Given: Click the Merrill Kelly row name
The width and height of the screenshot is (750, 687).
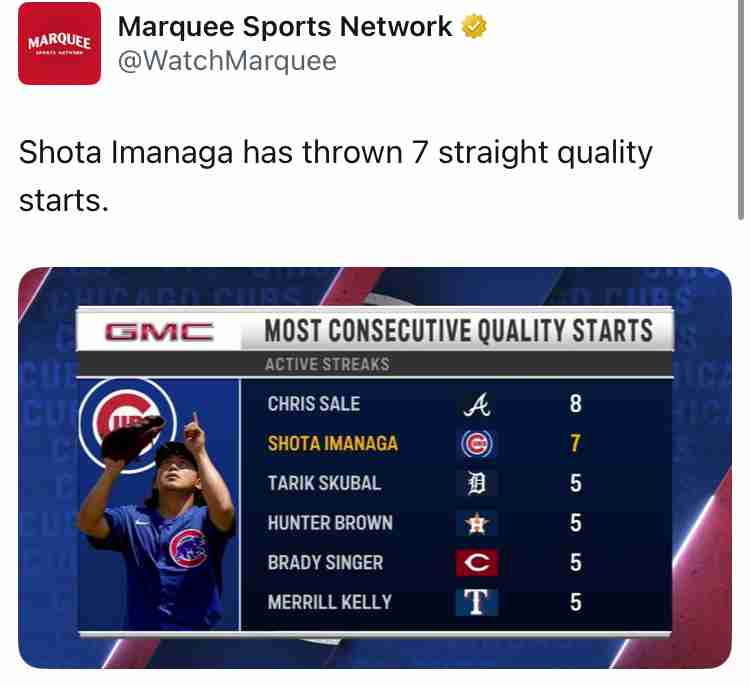Looking at the screenshot, I should point(330,602).
